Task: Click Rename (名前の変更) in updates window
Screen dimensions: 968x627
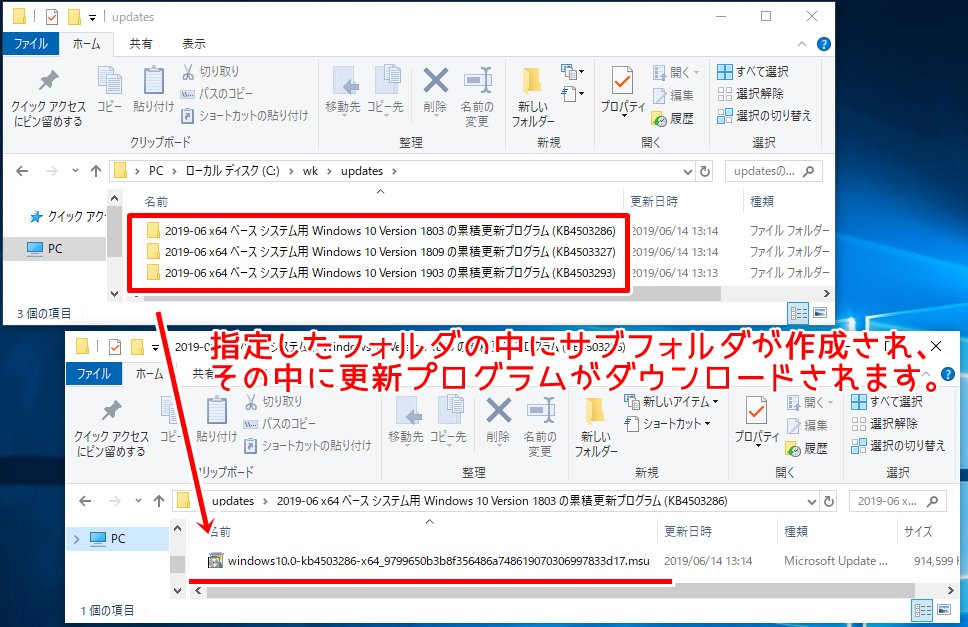Action: [x=477, y=97]
